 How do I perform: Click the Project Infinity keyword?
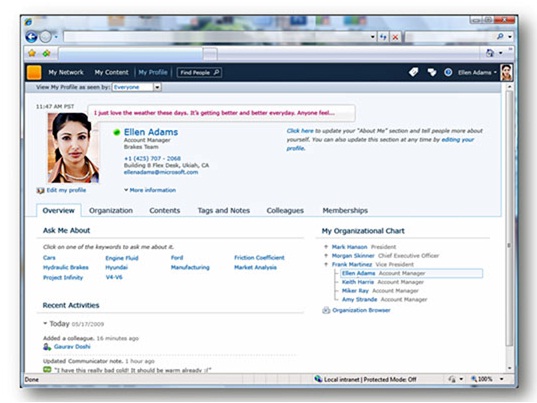pos(63,277)
